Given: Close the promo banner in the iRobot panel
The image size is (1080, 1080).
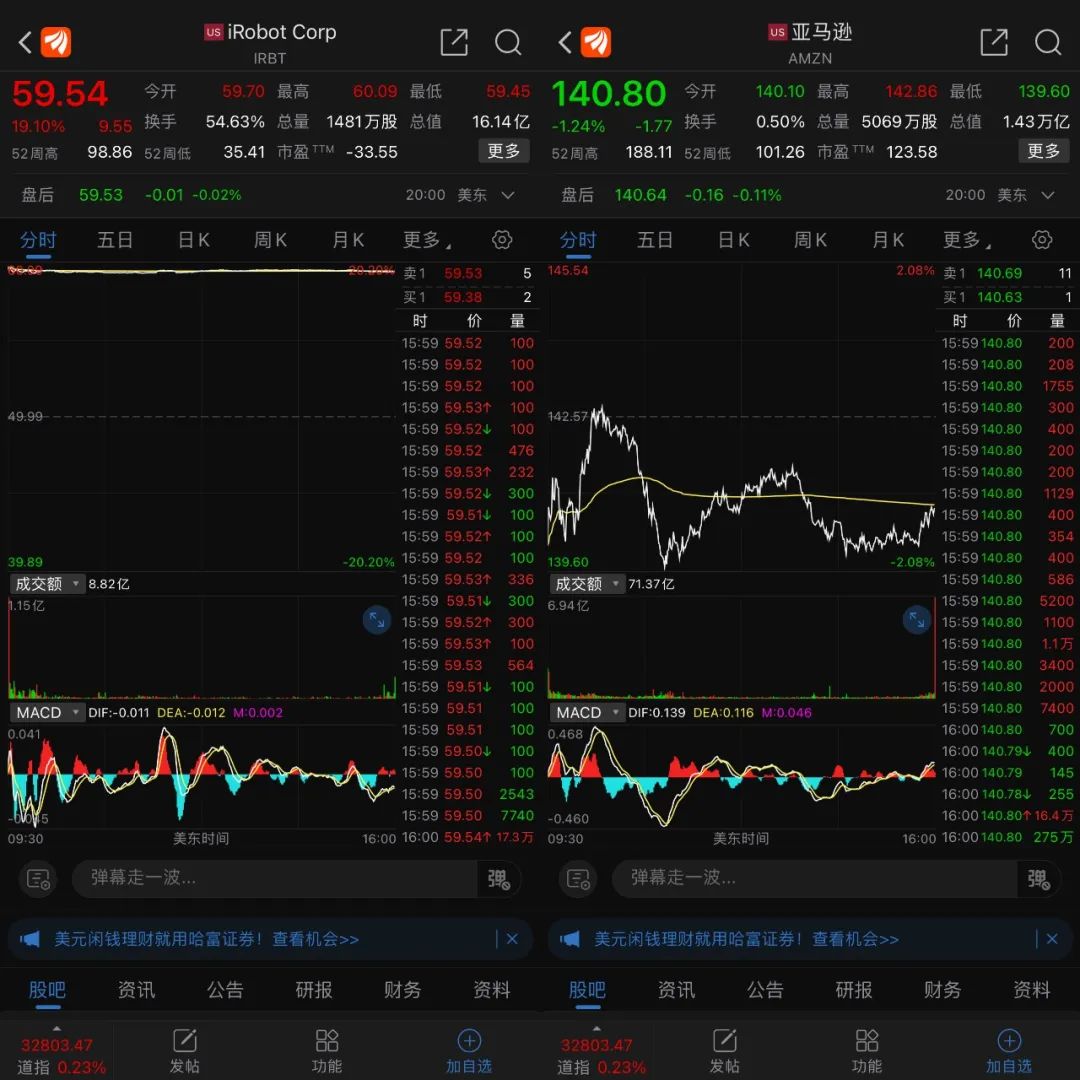Looking at the screenshot, I should pyautogui.click(x=512, y=939).
